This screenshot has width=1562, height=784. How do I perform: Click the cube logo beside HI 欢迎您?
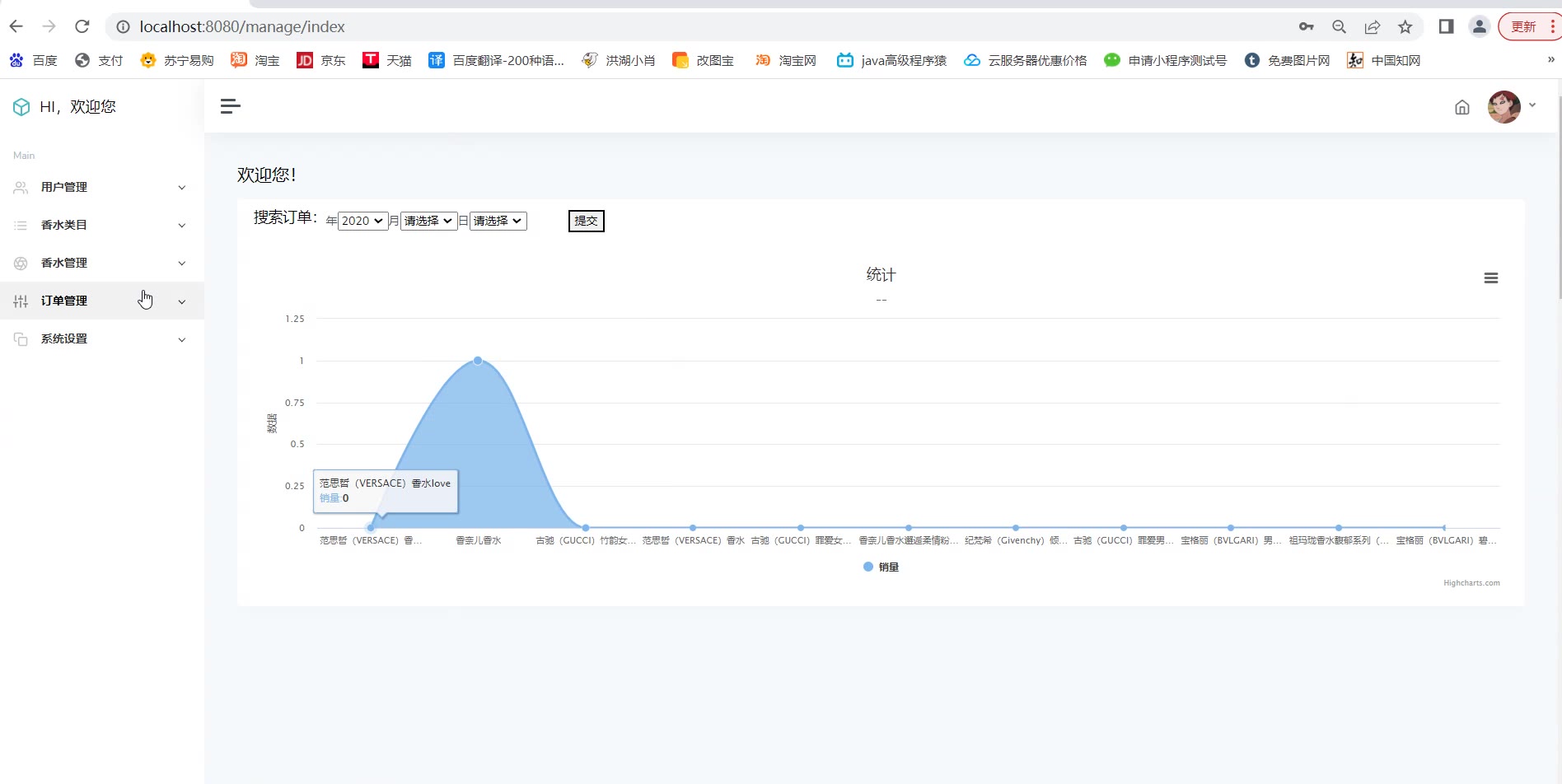point(21,107)
